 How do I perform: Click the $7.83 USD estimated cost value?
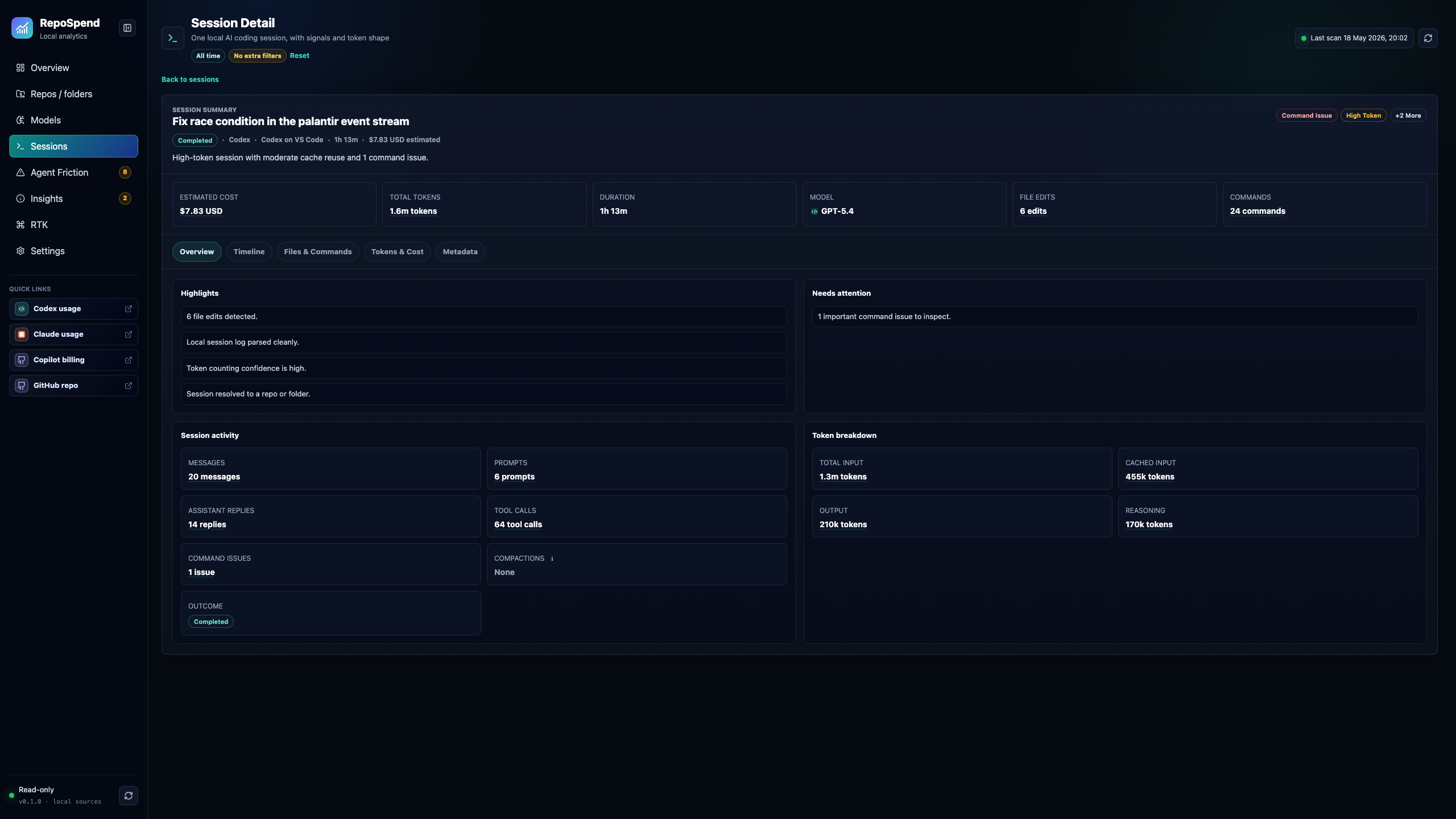pyautogui.click(x=201, y=211)
